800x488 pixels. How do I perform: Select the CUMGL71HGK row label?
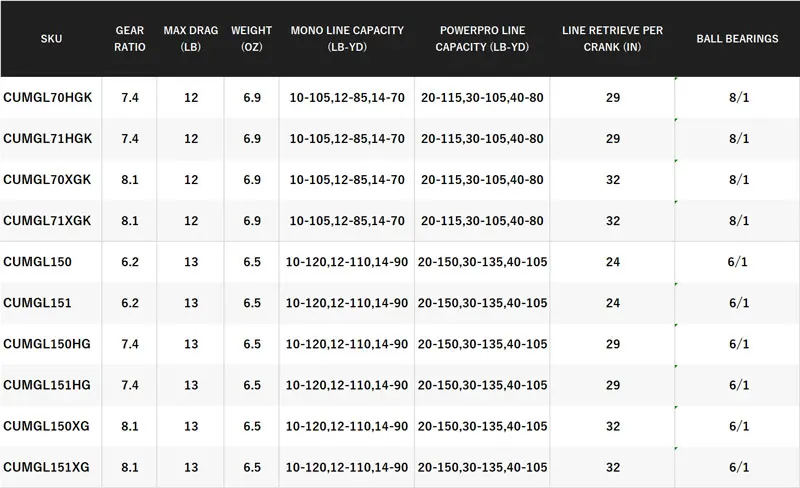47,138
